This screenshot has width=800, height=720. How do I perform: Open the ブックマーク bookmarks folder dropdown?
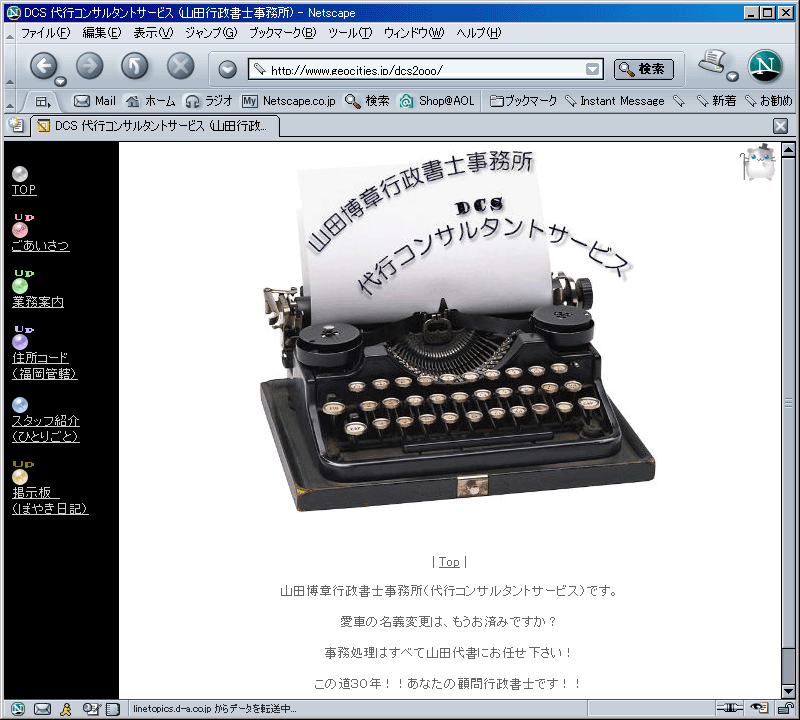coord(523,101)
